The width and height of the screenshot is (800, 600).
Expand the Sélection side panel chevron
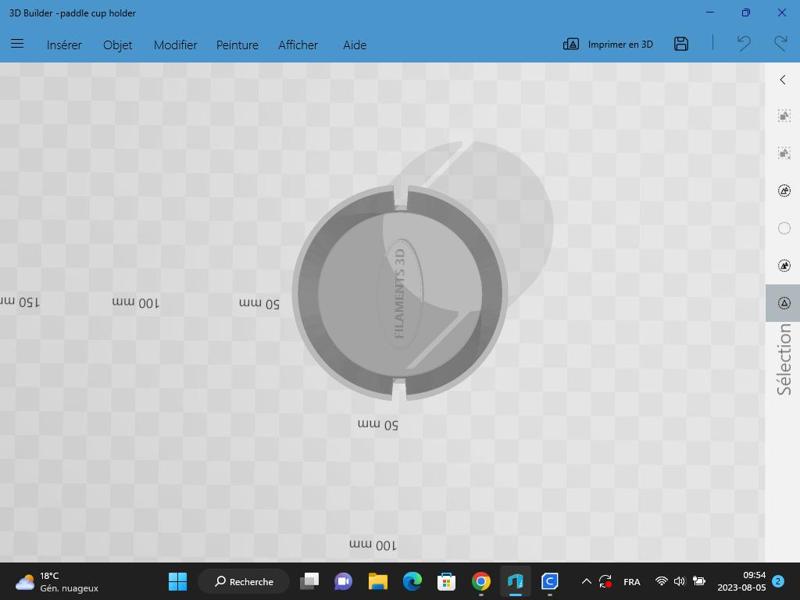783,80
